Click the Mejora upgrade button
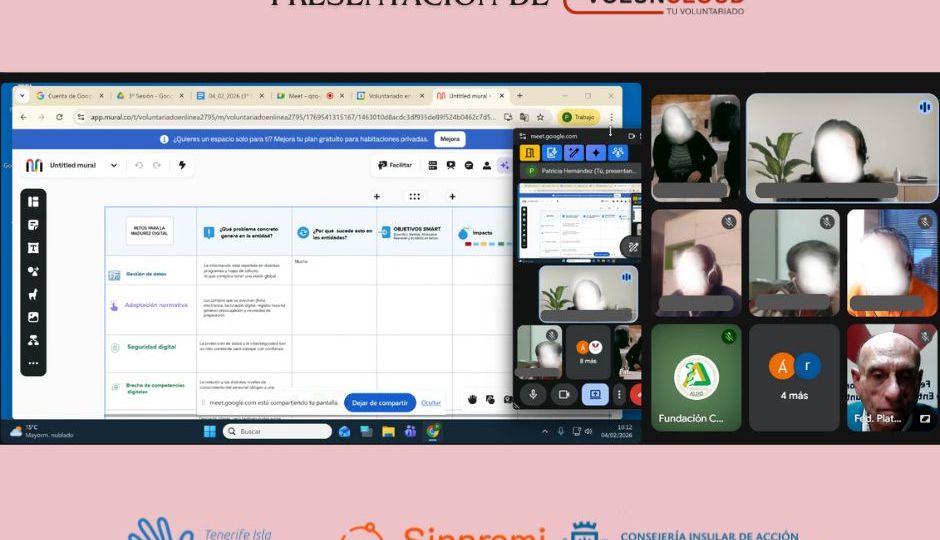This screenshot has height=540, width=940. [450, 139]
